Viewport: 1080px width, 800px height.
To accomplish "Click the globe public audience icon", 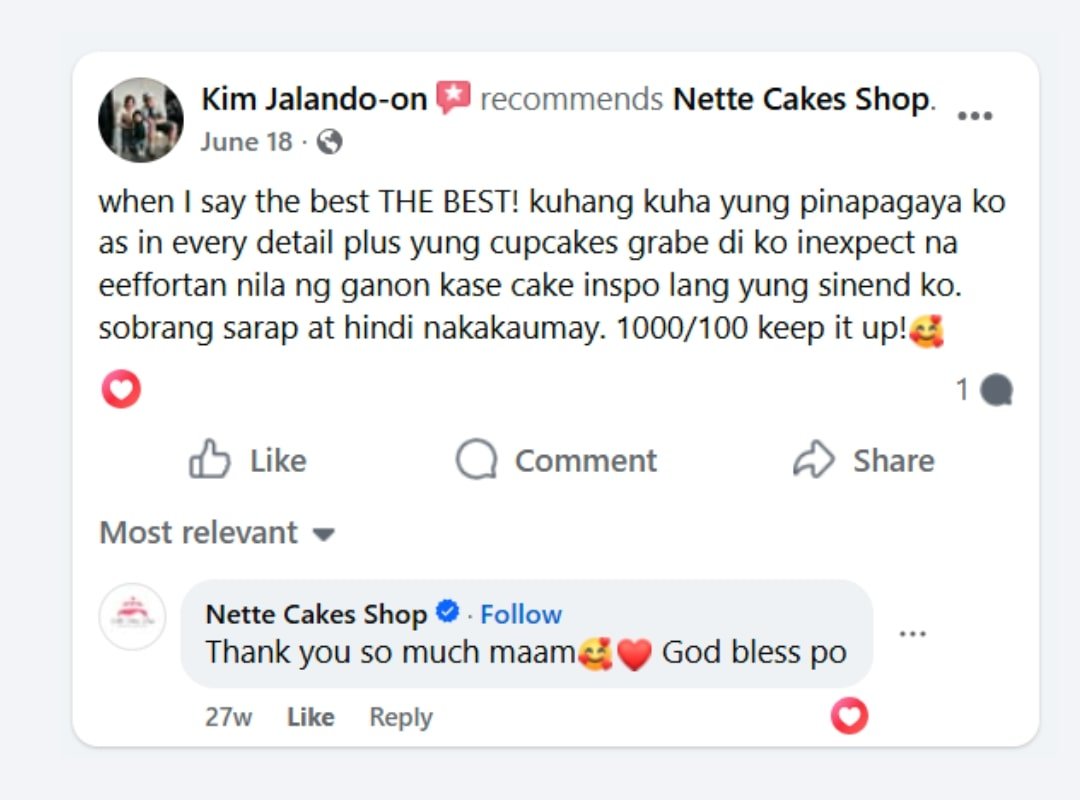I will 329,143.
